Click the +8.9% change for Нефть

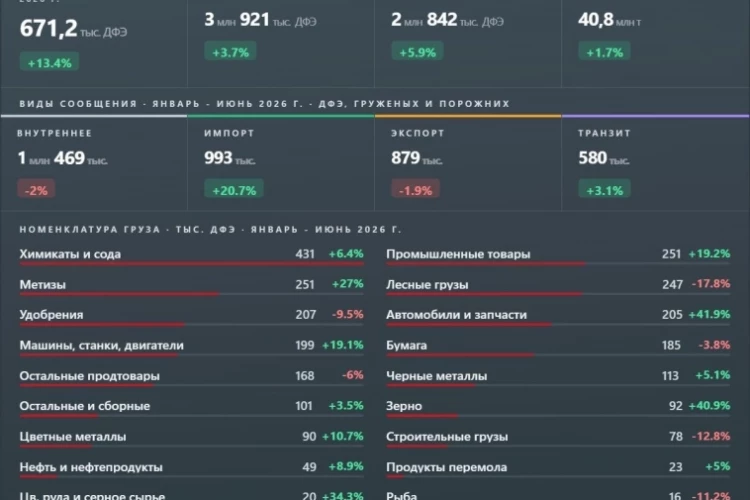(x=346, y=467)
